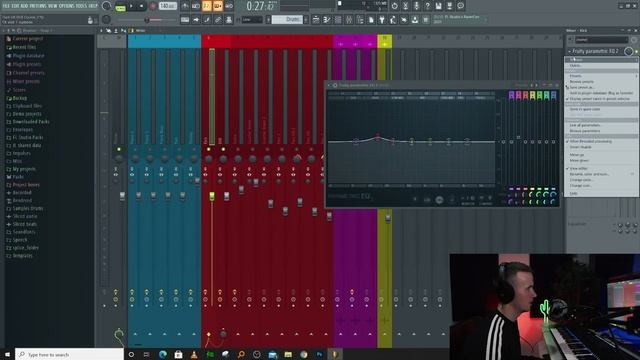This screenshot has height=360, width=640.
Task: Click the render/export toolbar icon
Action: tap(449, 6)
